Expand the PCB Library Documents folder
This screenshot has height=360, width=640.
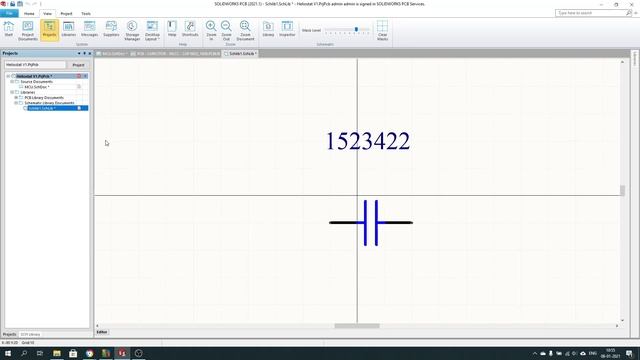(16, 98)
